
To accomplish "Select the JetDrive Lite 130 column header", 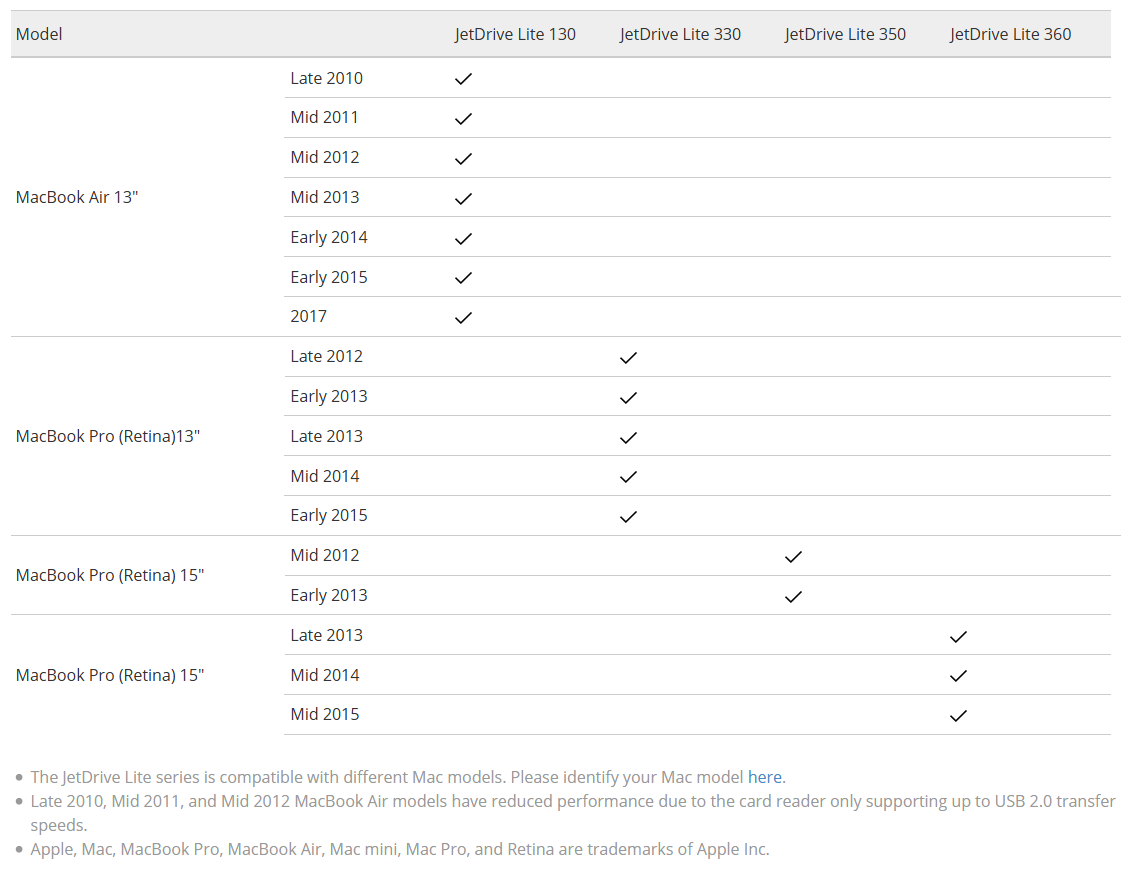I will point(515,34).
